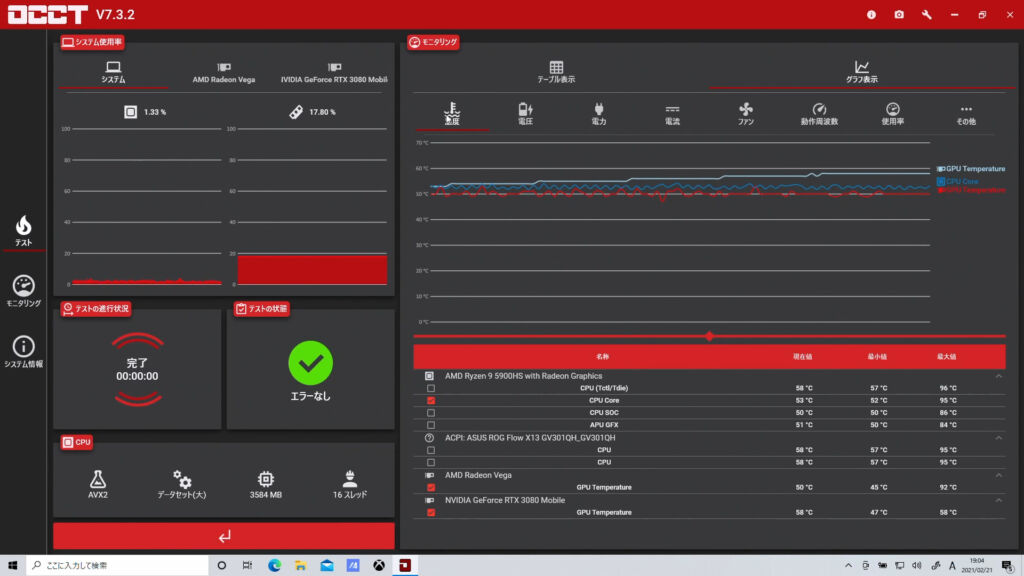Select the テスト flame icon in the sidebar
Screen dimensions: 1024x576
(24, 231)
